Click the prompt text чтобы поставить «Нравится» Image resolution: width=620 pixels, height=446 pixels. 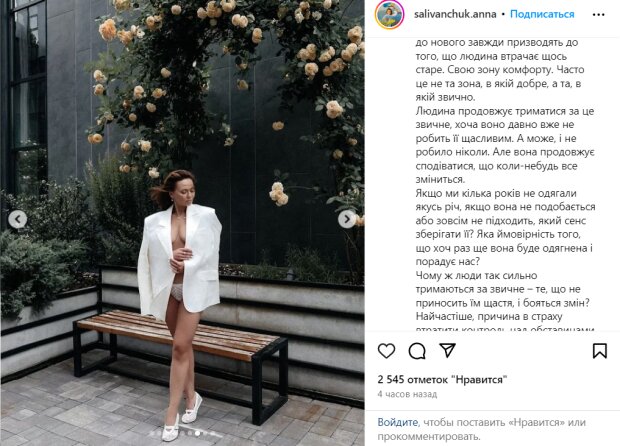(481, 429)
